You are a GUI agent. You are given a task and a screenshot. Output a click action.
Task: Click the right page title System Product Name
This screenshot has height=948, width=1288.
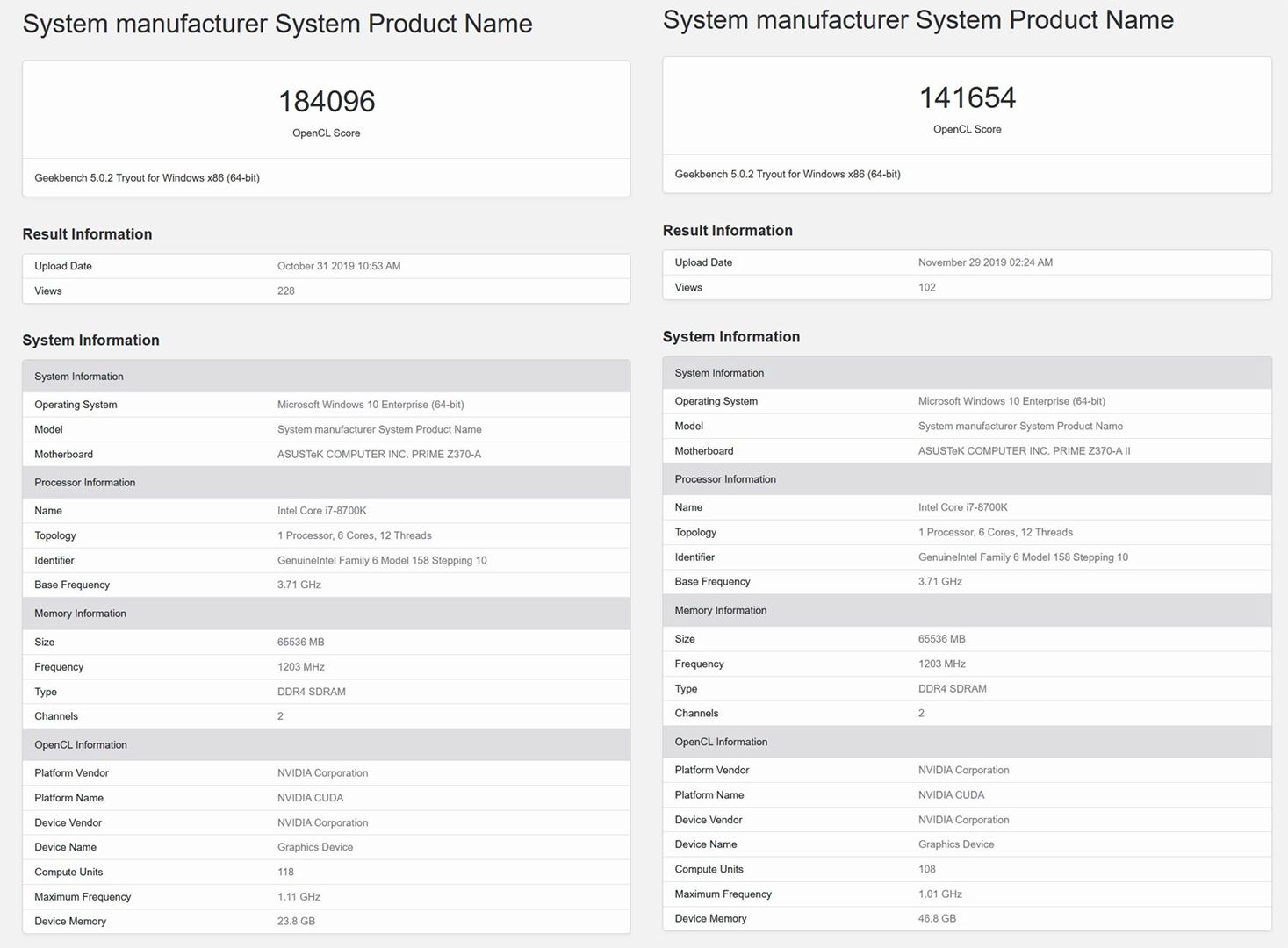(918, 20)
